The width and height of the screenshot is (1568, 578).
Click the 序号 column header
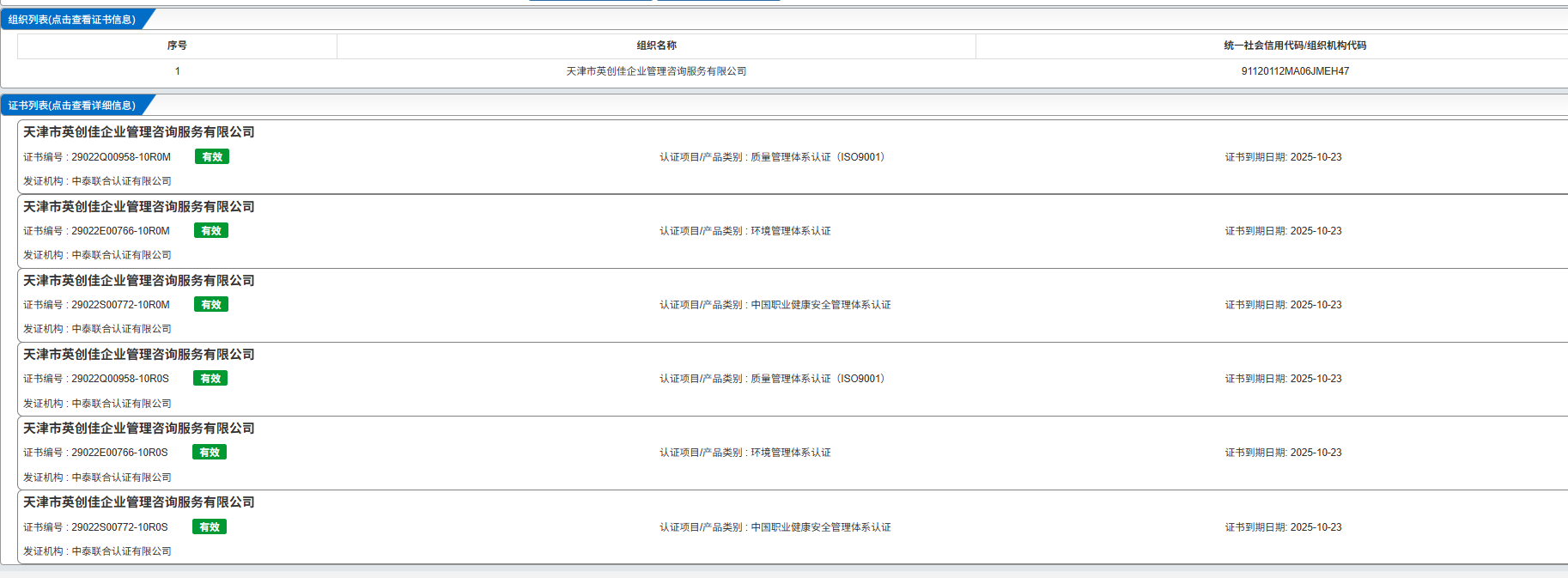pos(177,46)
